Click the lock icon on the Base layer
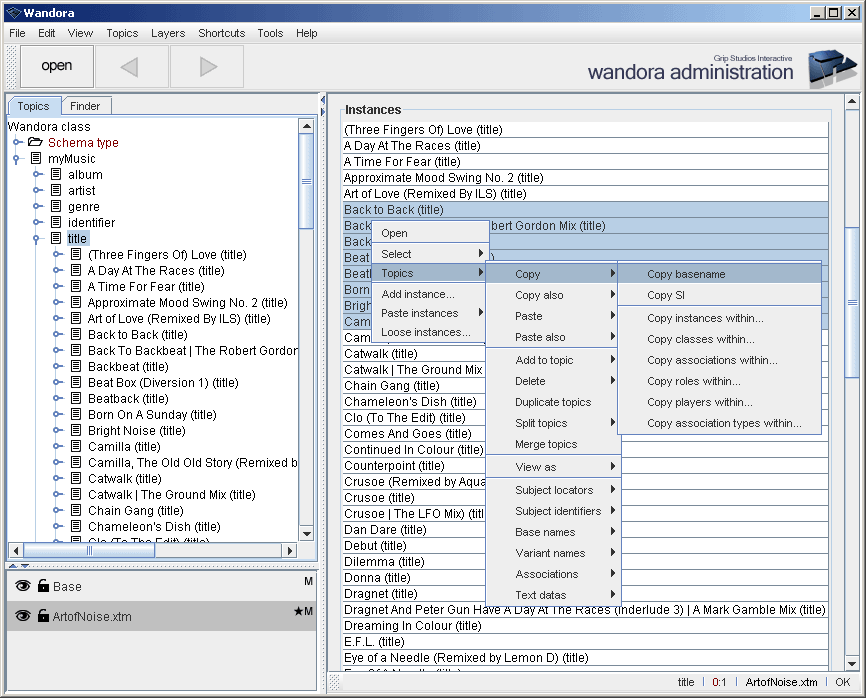 (x=42, y=586)
